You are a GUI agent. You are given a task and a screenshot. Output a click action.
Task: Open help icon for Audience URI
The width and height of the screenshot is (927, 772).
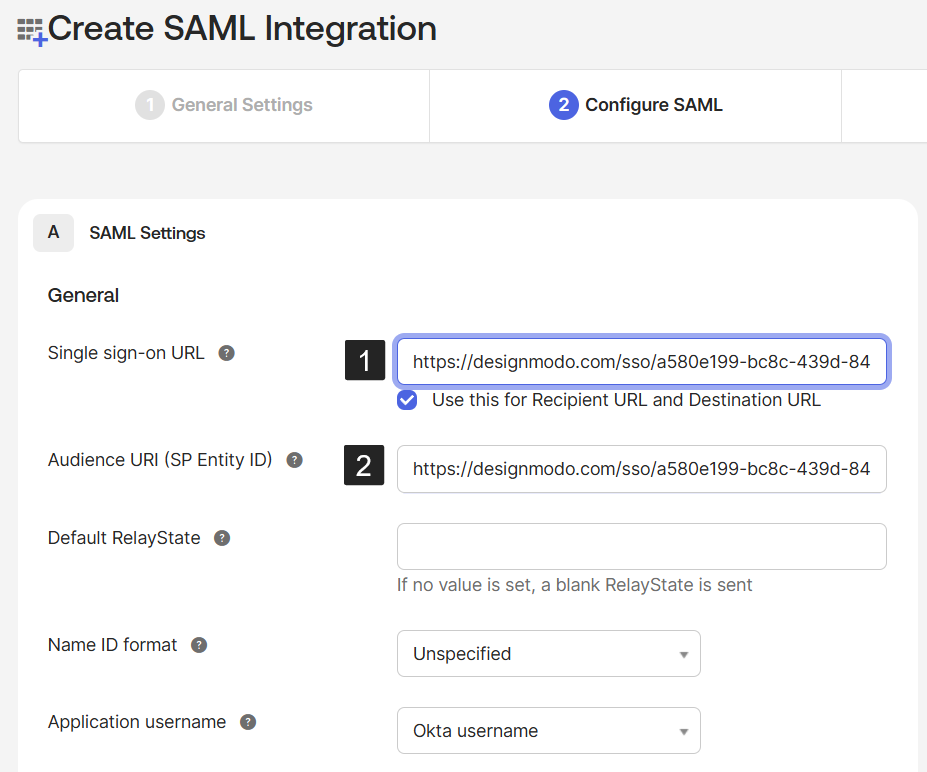(x=294, y=460)
